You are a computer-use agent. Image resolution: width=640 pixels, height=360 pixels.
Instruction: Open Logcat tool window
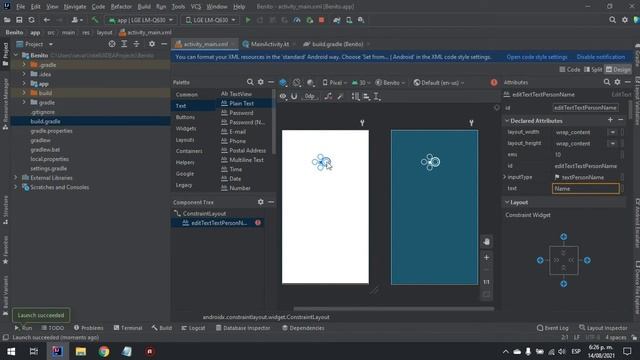[x=193, y=328]
